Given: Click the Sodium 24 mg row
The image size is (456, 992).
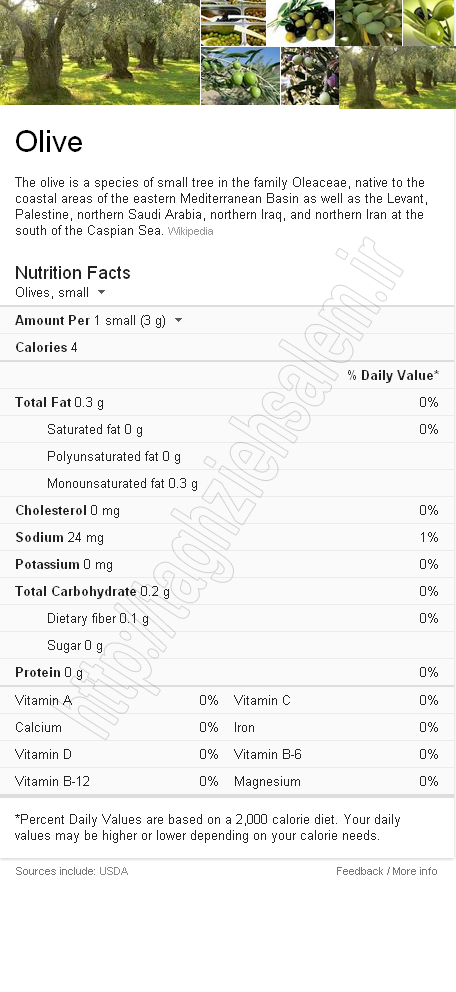Looking at the screenshot, I should [x=228, y=537].
